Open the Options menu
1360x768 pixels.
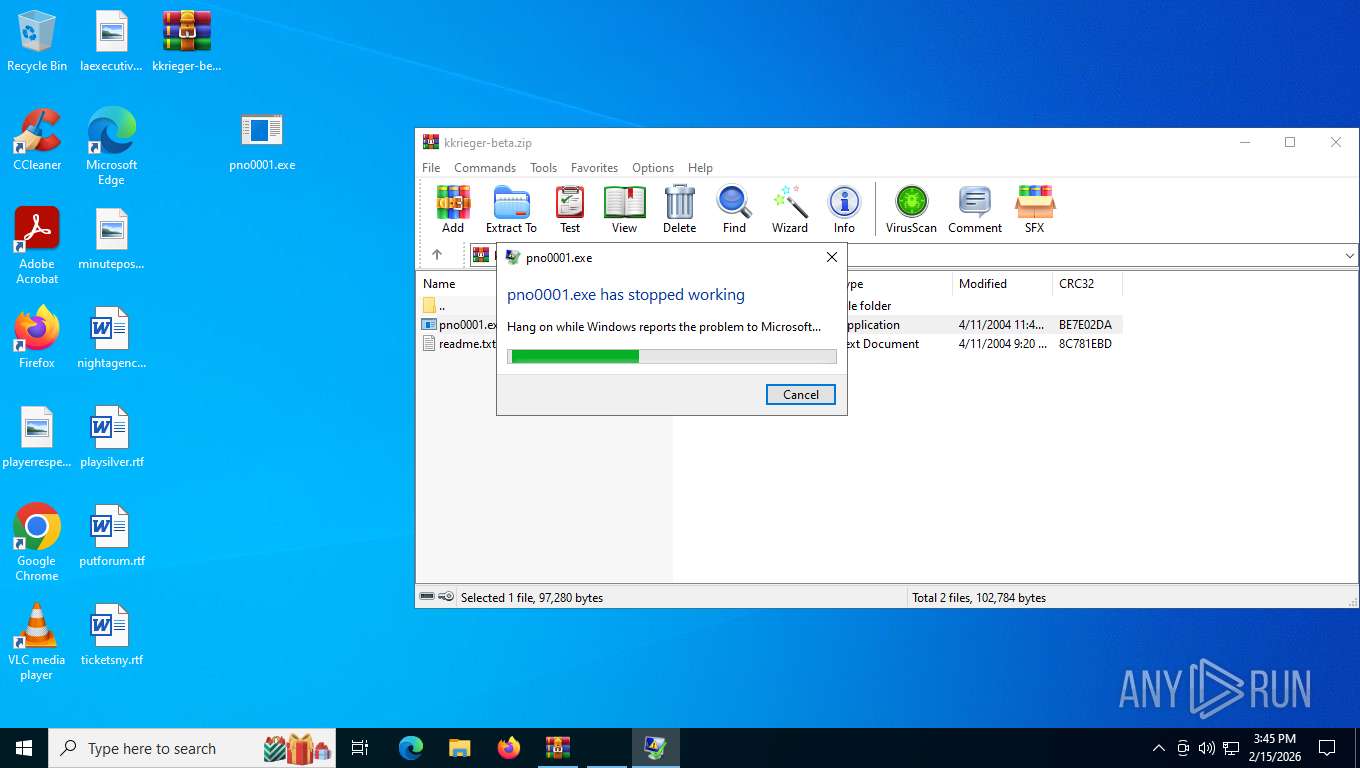[x=653, y=168]
